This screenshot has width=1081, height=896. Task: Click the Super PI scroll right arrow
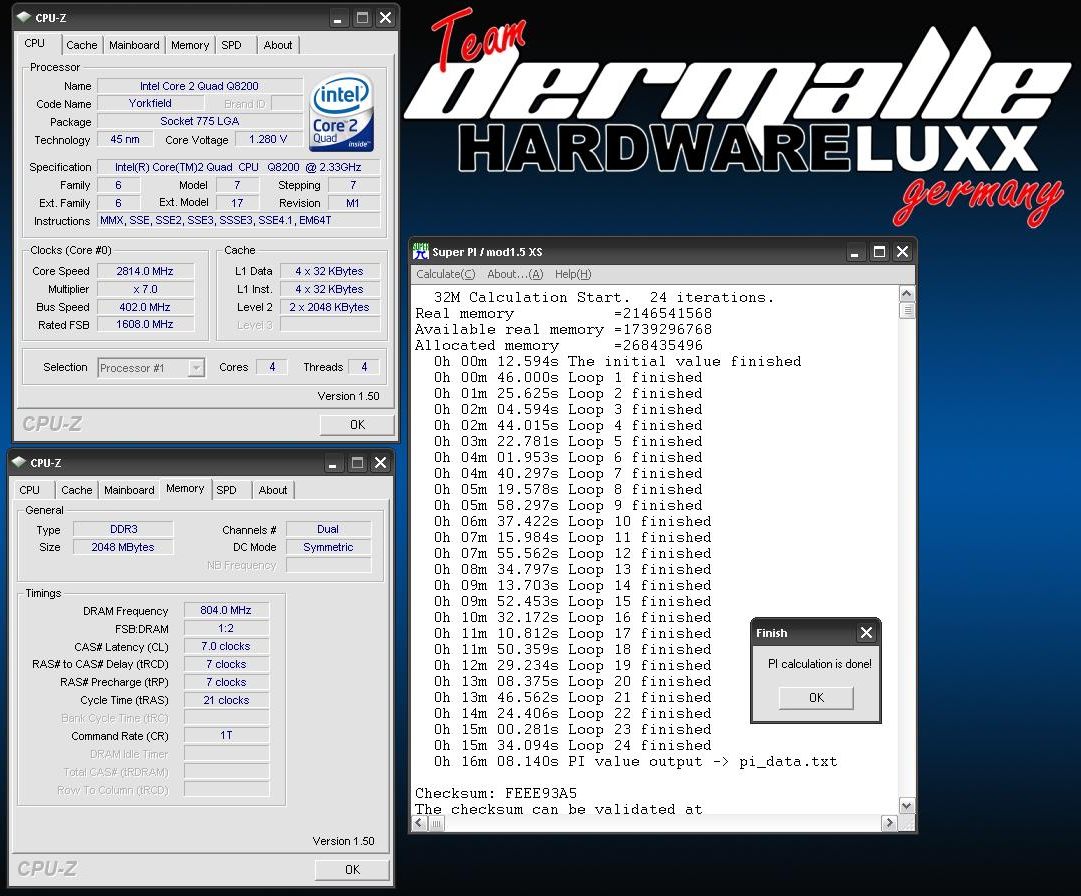(x=889, y=823)
